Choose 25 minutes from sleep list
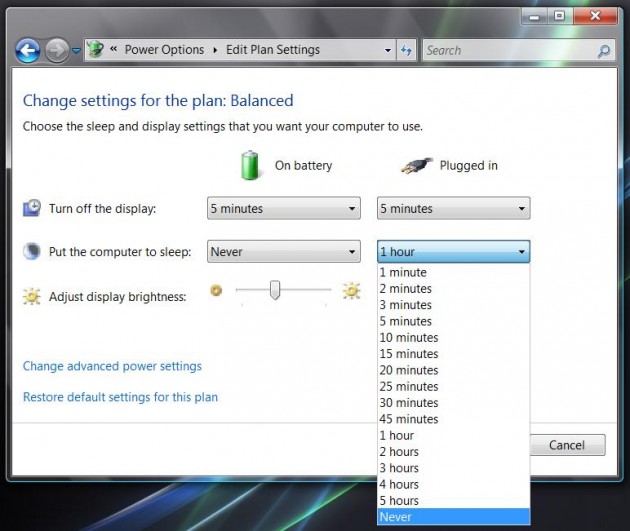 point(454,386)
